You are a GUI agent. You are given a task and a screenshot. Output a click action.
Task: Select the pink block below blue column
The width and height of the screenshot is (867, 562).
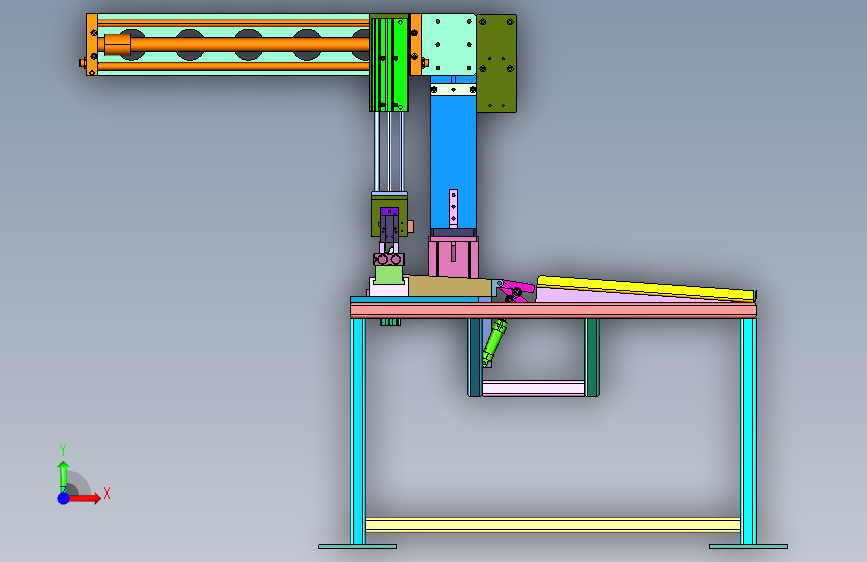pos(453,257)
